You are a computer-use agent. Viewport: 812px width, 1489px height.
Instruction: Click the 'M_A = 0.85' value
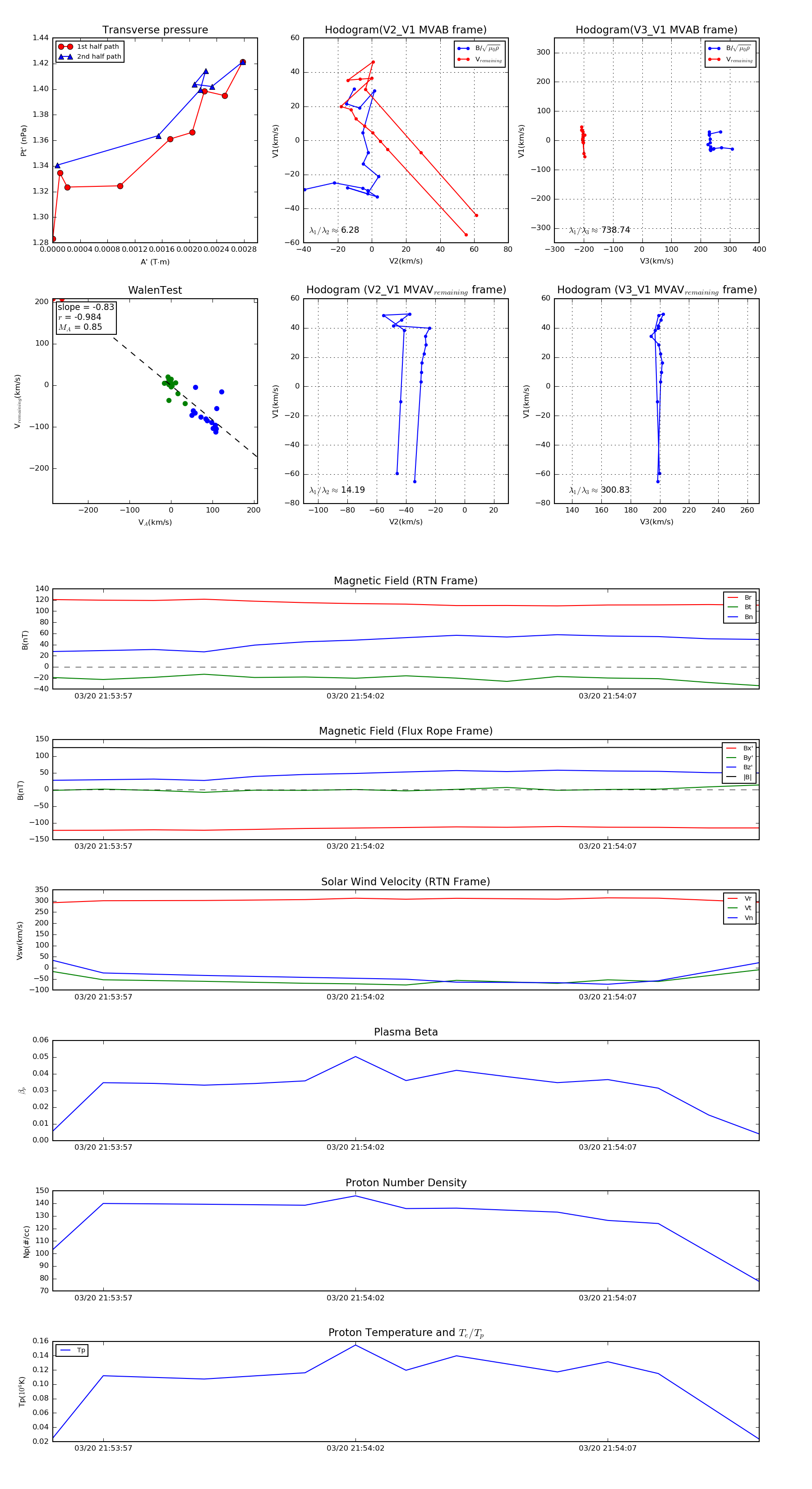click(80, 327)
